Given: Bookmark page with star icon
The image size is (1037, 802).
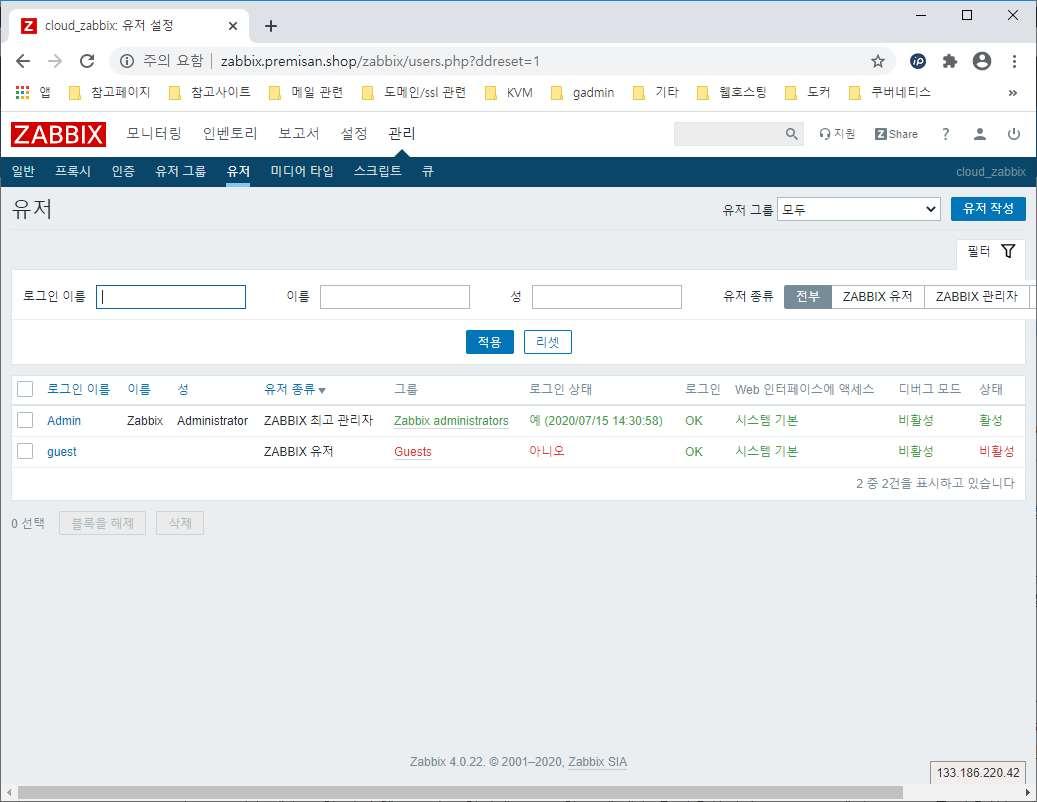Looking at the screenshot, I should (x=878, y=61).
